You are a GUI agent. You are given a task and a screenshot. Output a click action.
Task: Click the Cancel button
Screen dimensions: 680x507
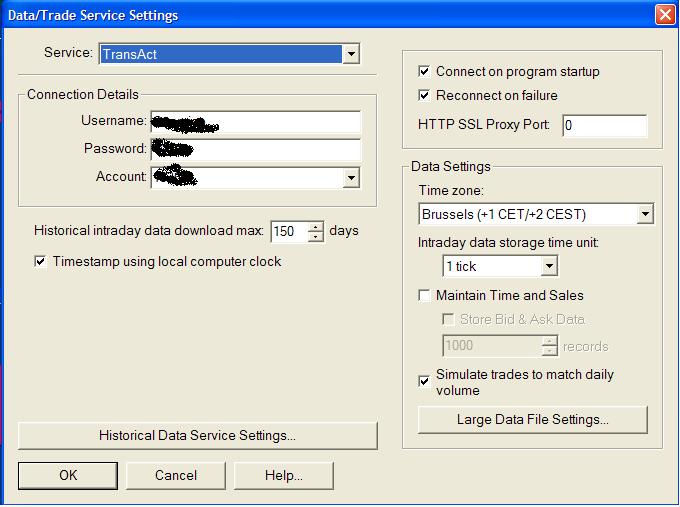click(x=176, y=475)
